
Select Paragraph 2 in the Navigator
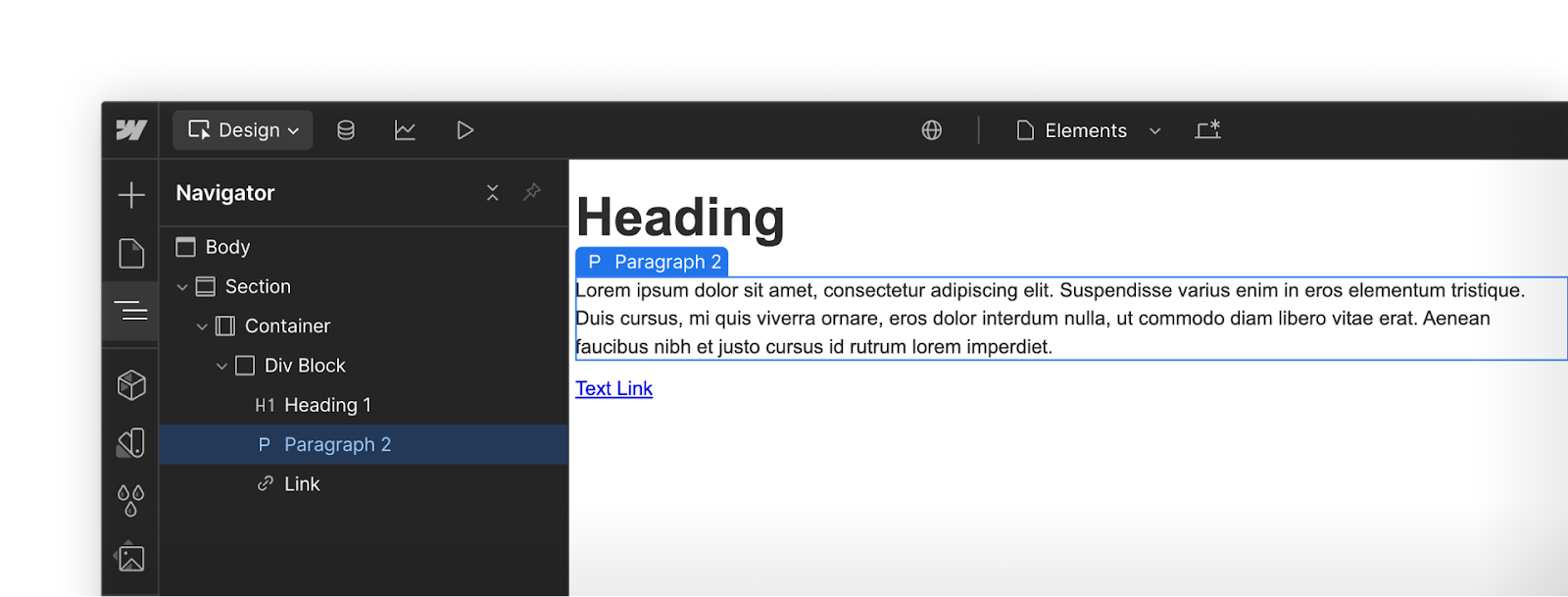point(364,444)
